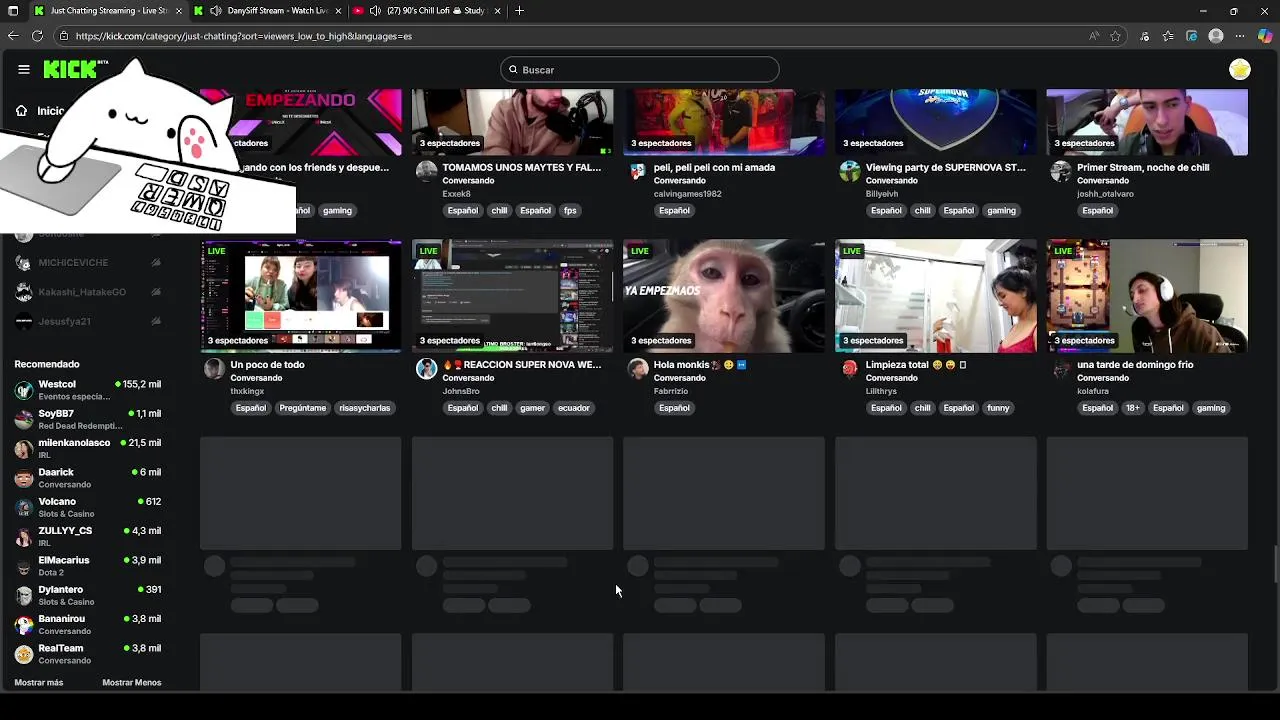Open offline channel Kakashi_HatakeGO in sidebar
Screen dimensions: 1280x720
pyautogui.click(x=88, y=292)
